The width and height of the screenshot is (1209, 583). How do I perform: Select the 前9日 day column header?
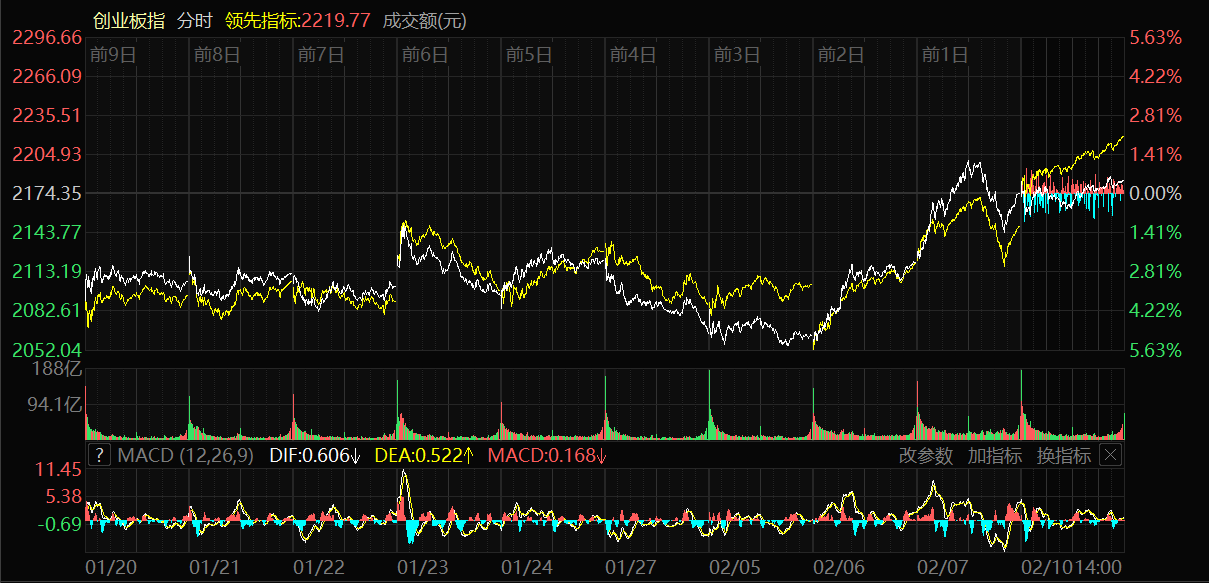tap(112, 55)
